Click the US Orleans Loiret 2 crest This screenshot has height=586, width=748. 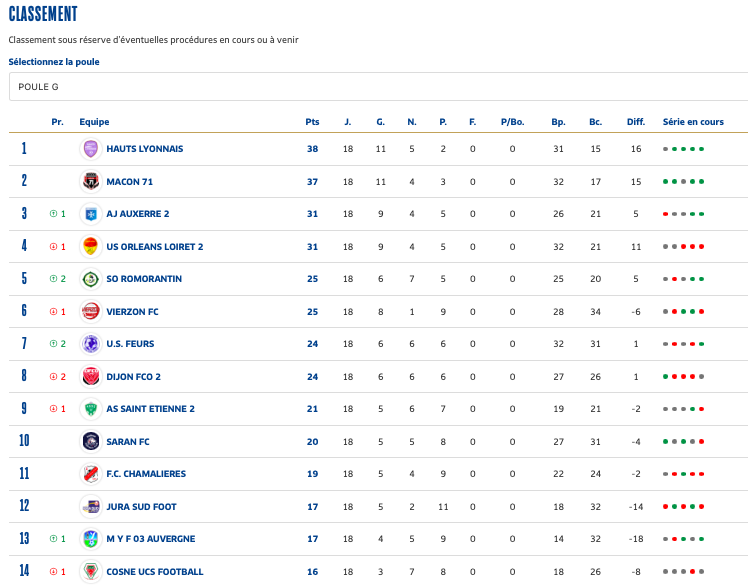(x=90, y=247)
